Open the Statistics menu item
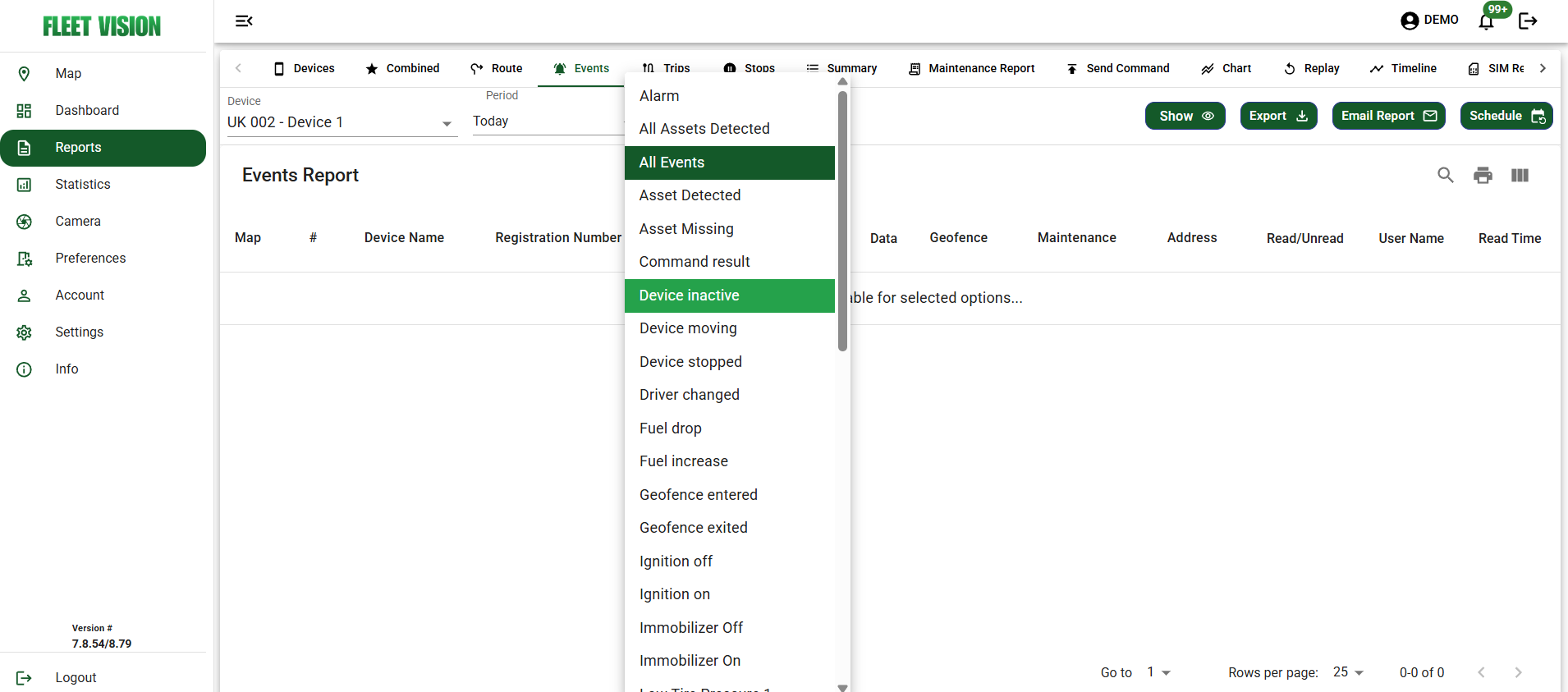This screenshot has height=692, width=1568. [82, 185]
